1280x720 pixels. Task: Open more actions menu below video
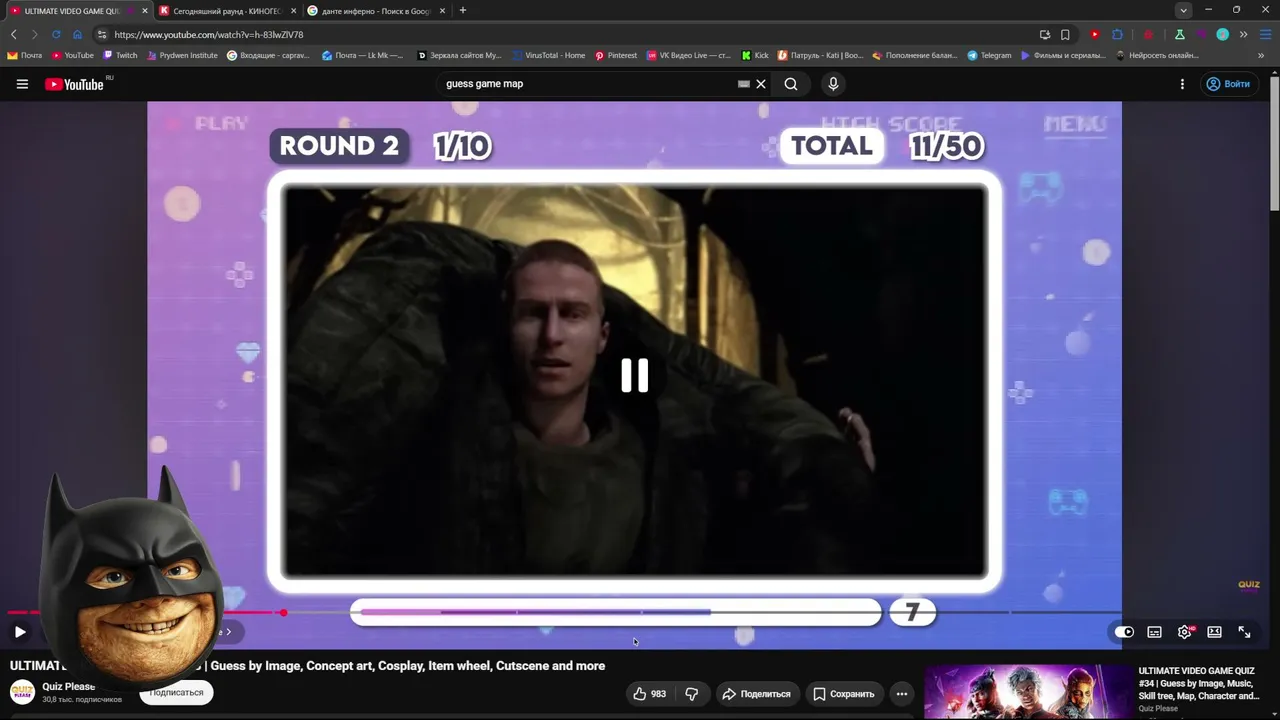(901, 693)
